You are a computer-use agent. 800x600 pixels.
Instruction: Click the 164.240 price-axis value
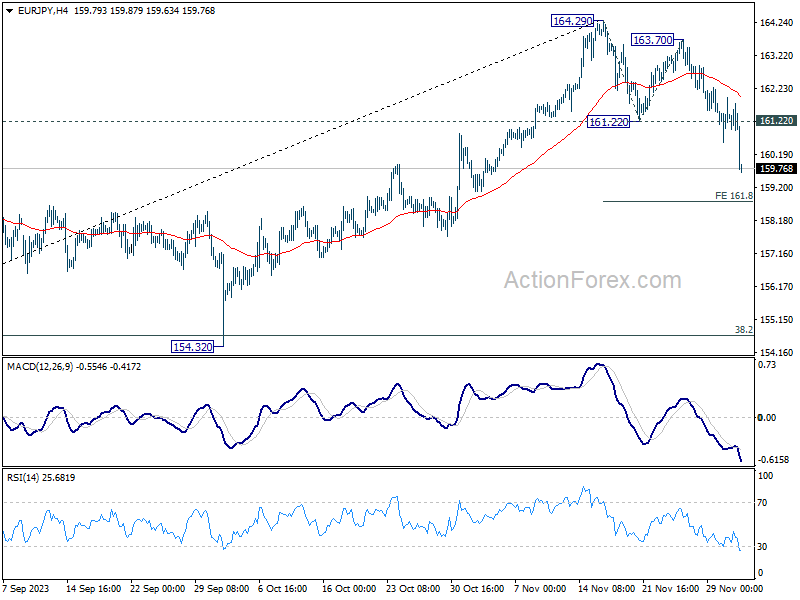click(x=777, y=22)
